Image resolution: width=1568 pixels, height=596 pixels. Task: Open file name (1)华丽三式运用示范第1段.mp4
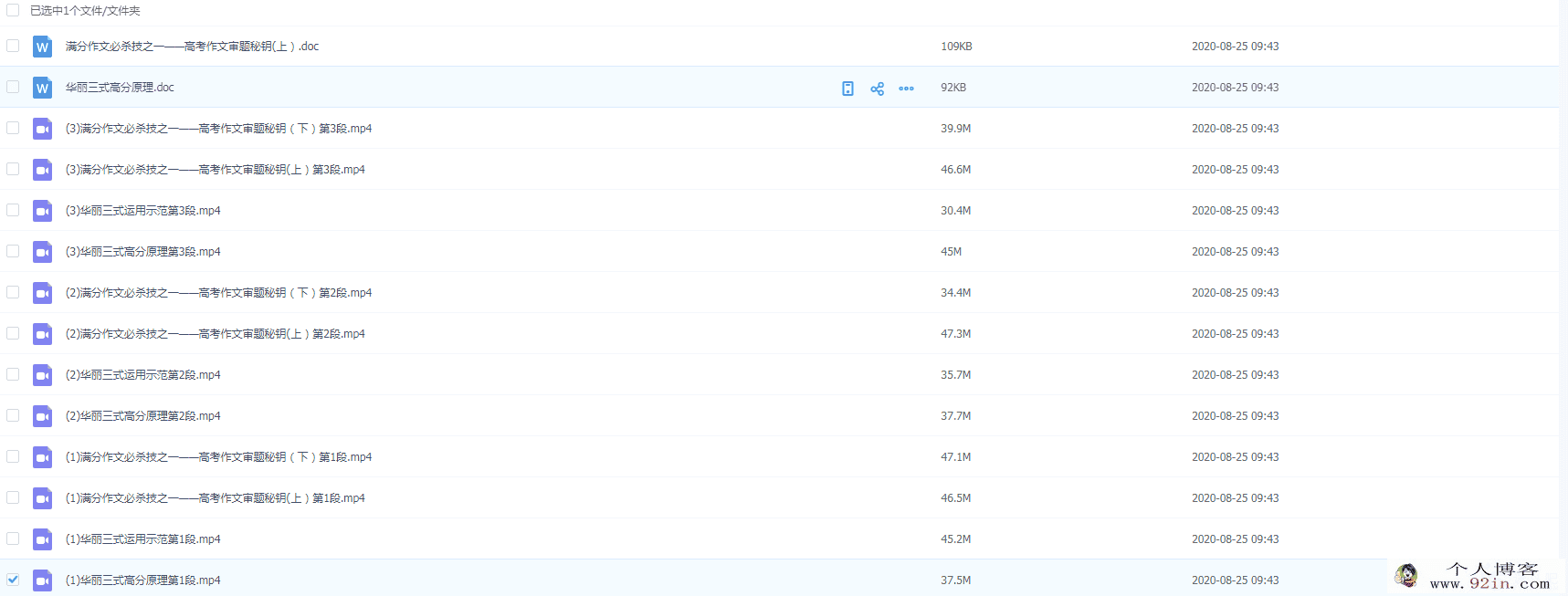tap(143, 539)
